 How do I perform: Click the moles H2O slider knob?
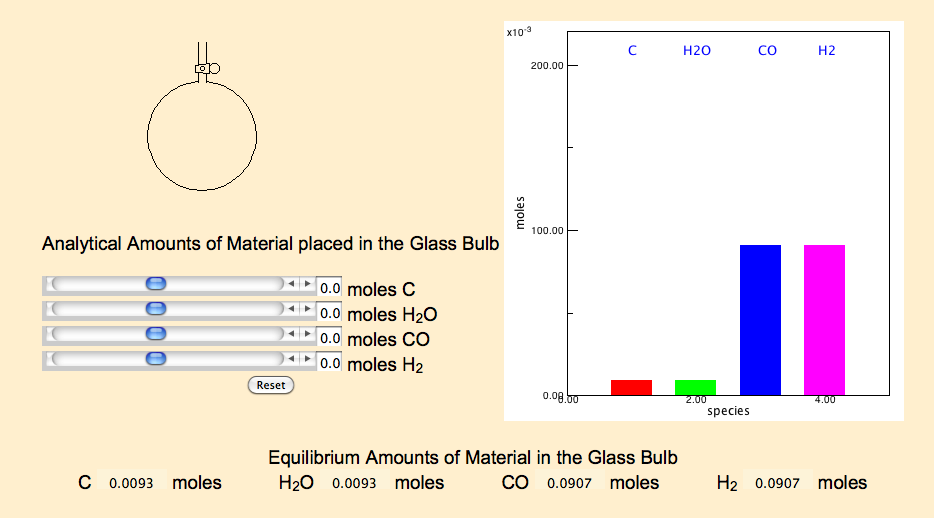[155, 309]
